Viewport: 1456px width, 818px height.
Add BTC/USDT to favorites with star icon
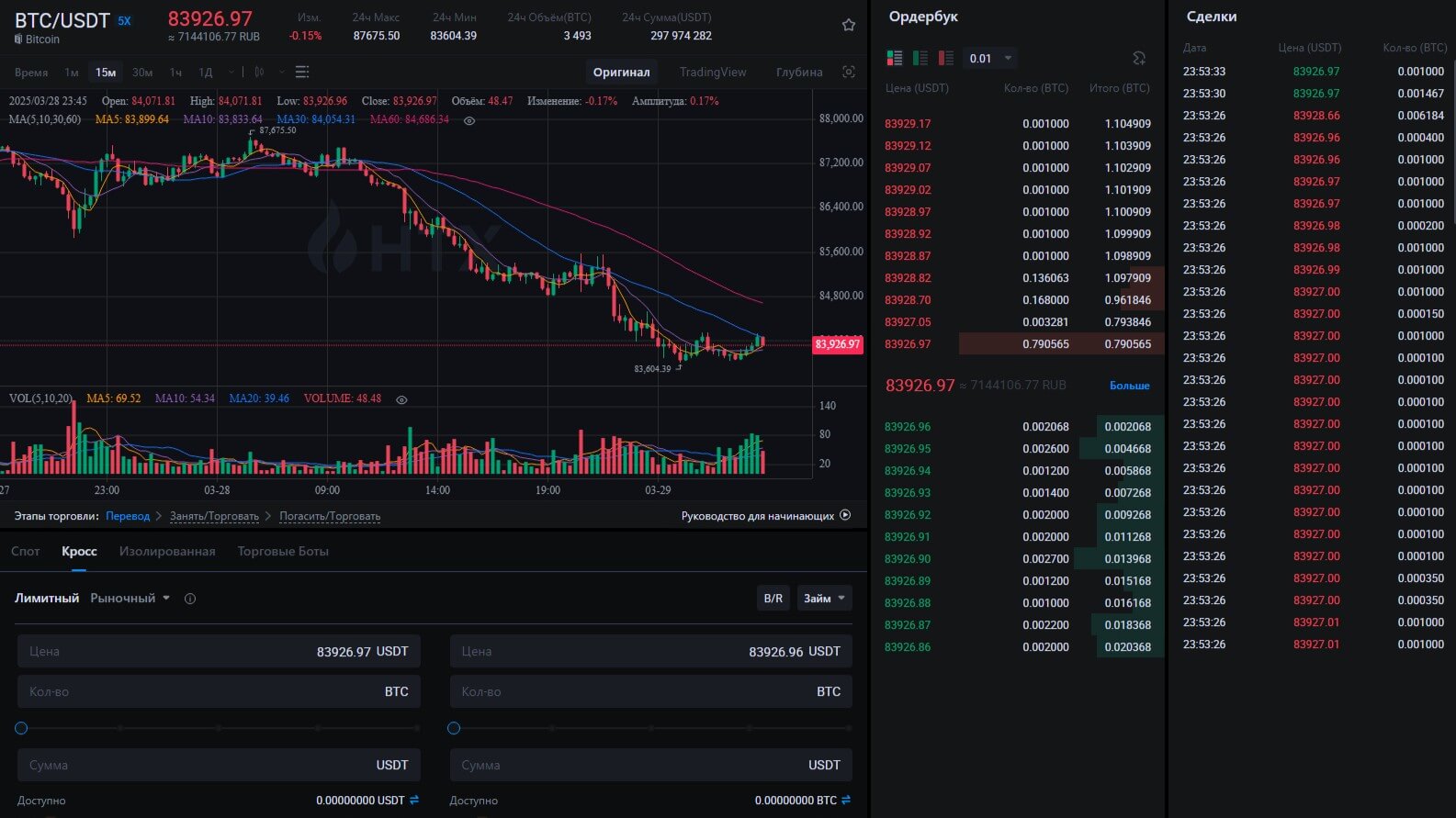pyautogui.click(x=849, y=26)
